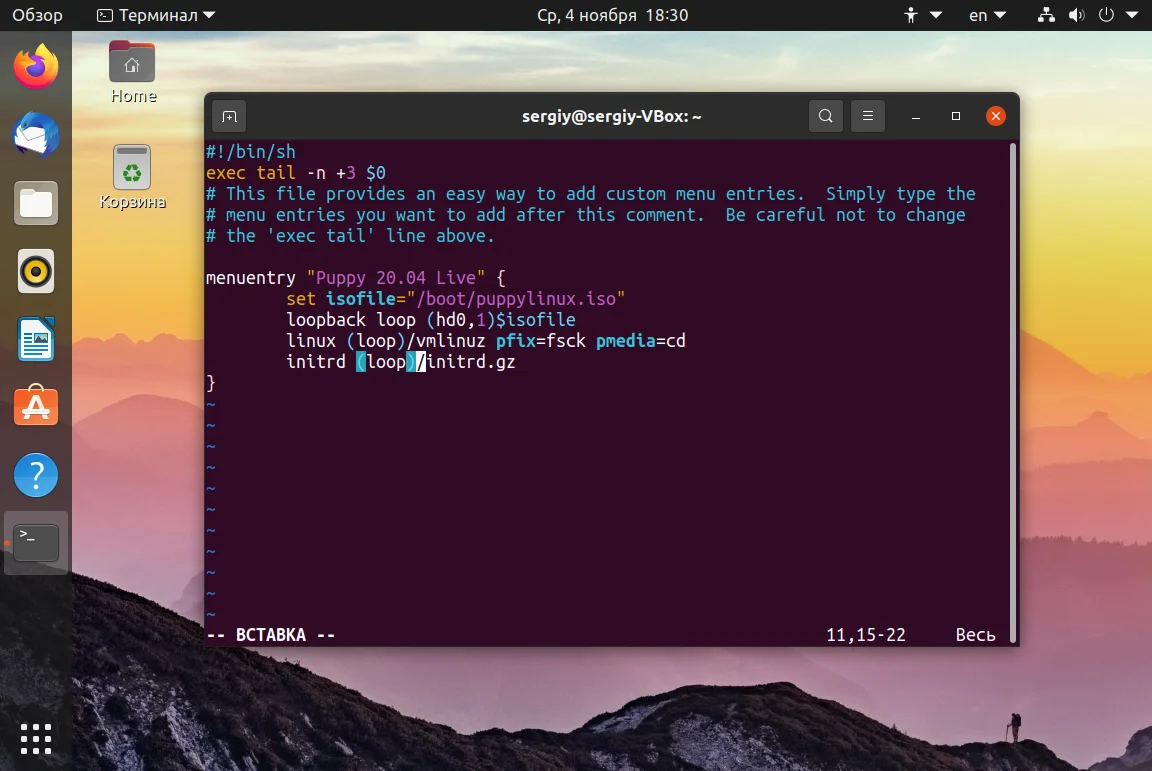Click the power icon in top bar
This screenshot has height=771, width=1152.
1106,15
